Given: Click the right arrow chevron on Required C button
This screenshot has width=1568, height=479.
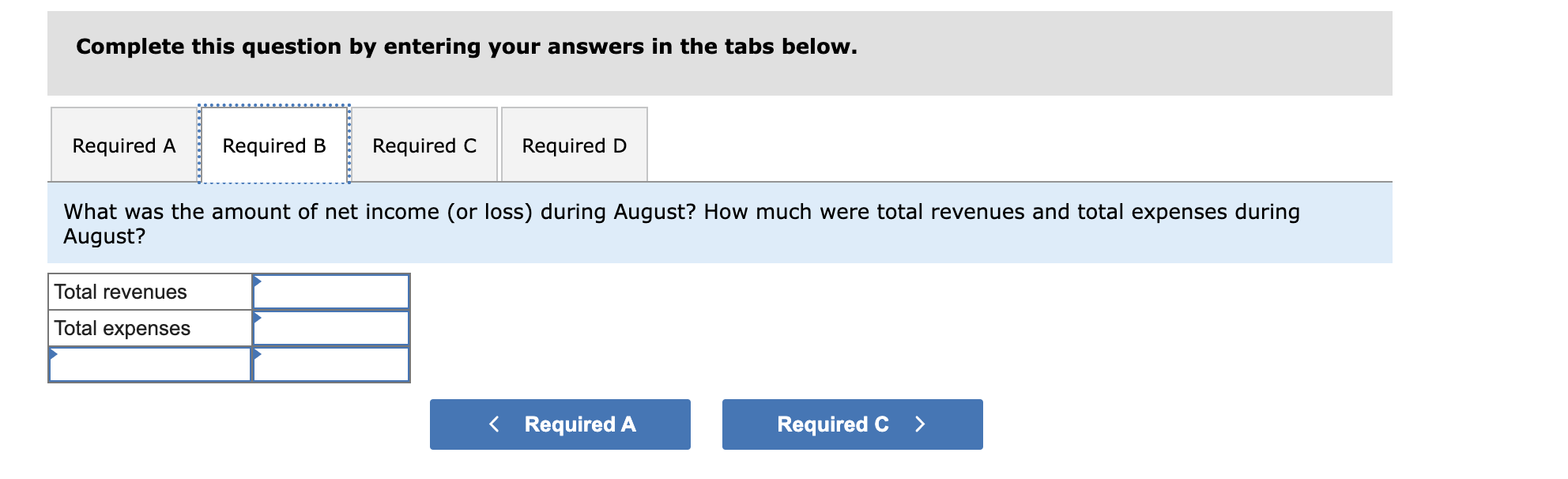Looking at the screenshot, I should pos(920,424).
